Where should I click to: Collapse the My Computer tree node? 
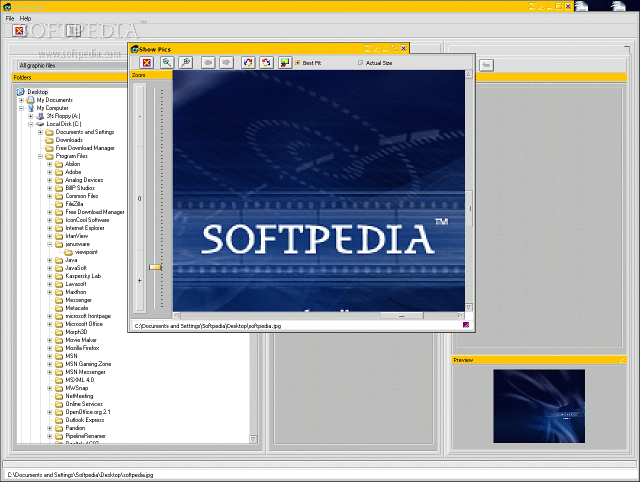tap(21, 108)
